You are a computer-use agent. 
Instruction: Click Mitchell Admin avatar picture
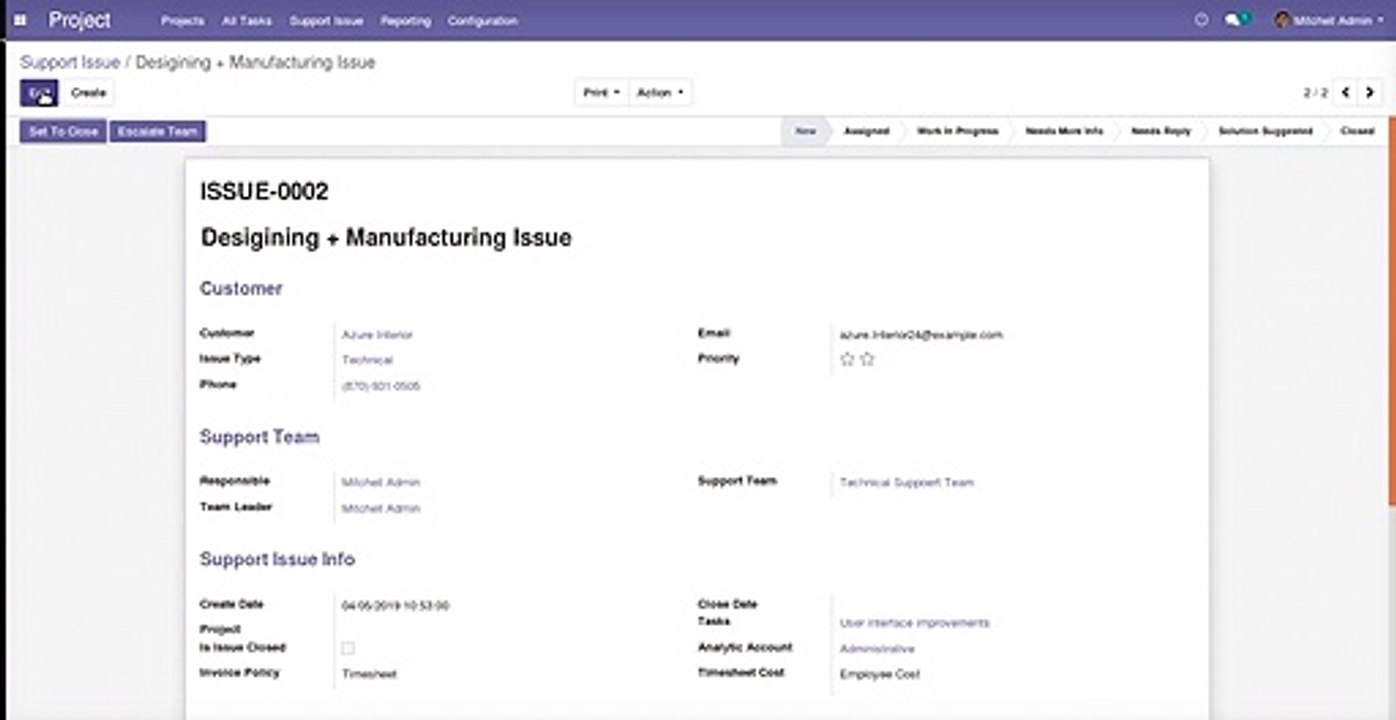[x=1282, y=20]
